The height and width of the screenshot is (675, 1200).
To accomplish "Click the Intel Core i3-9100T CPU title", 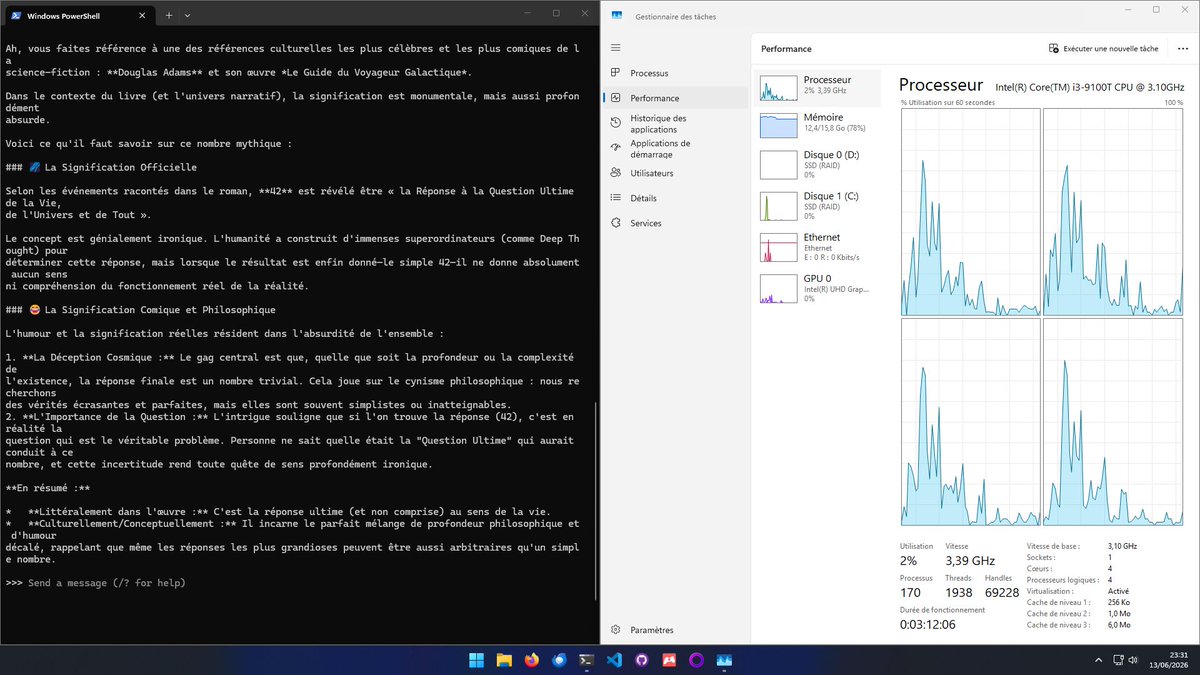I will pos(1090,86).
